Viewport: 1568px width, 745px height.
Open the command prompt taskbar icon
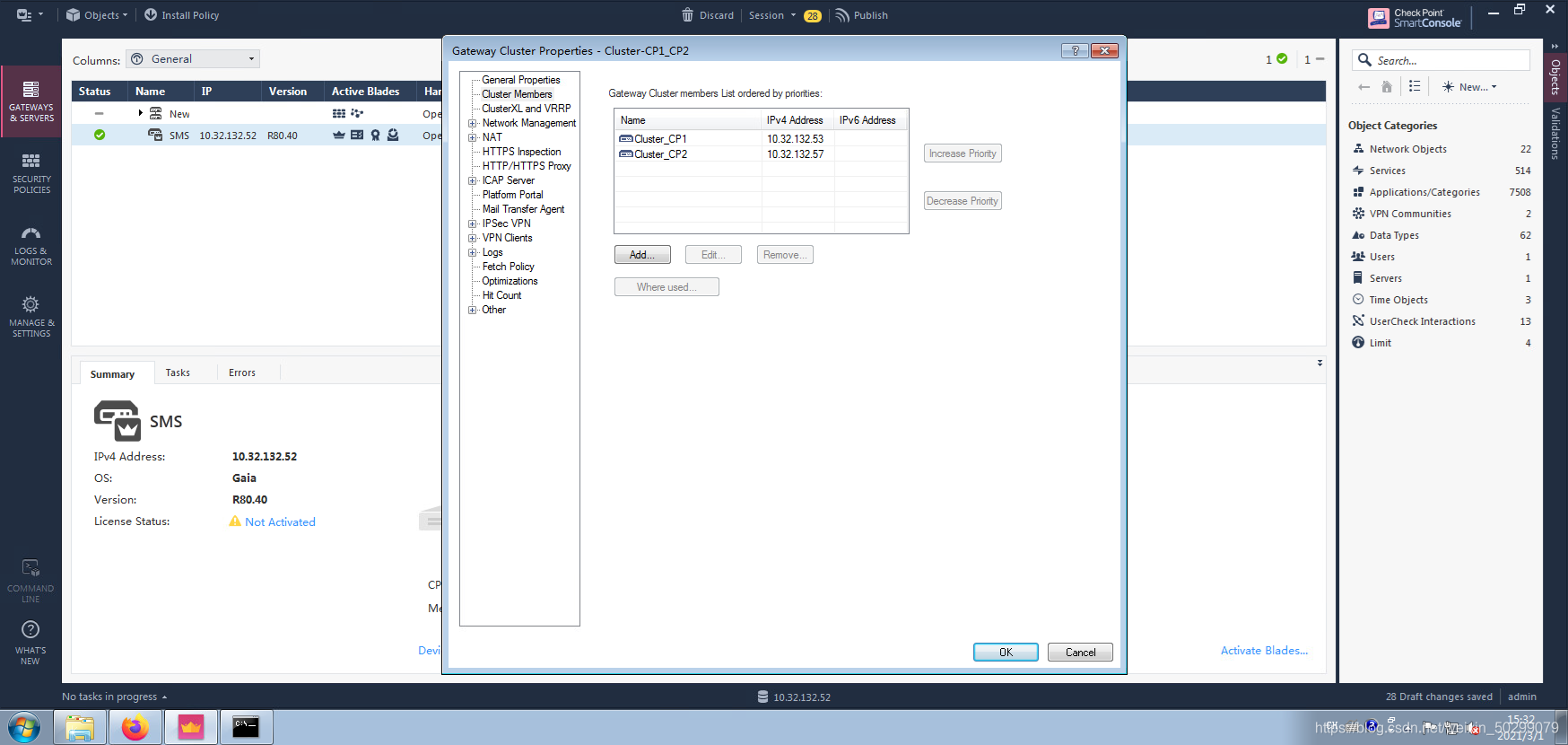[x=246, y=727]
